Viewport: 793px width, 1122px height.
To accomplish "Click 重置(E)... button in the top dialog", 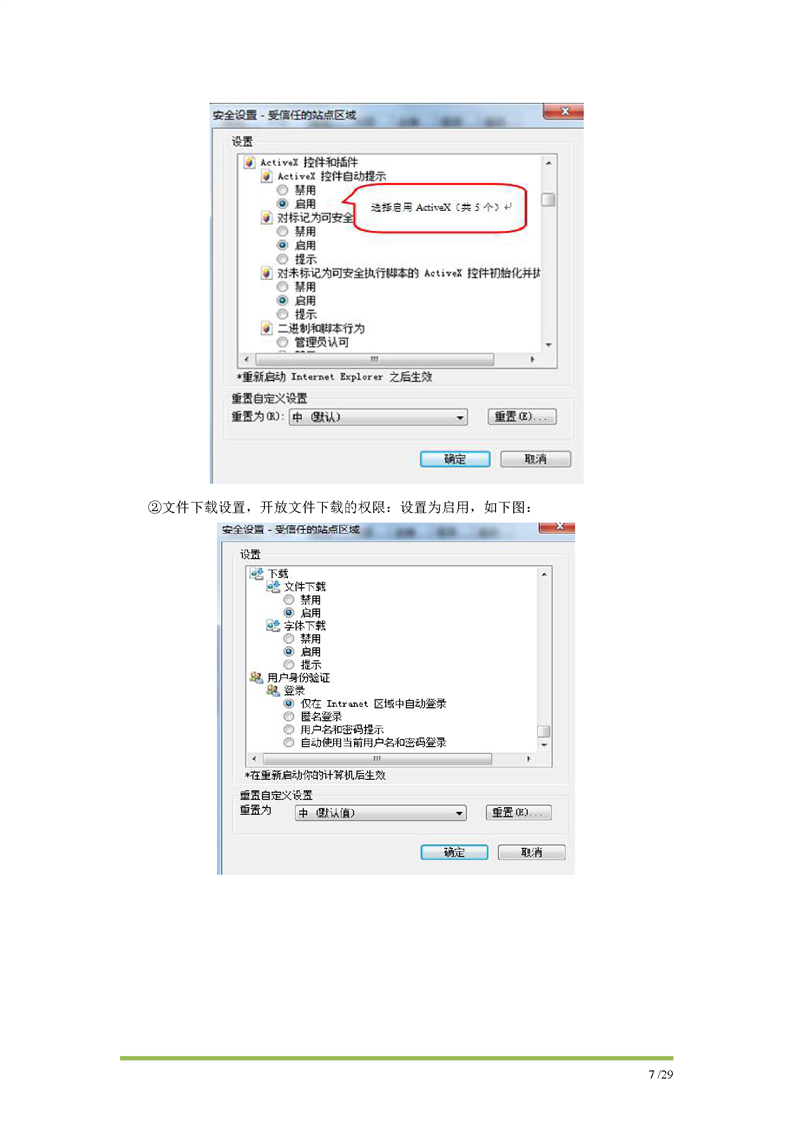I will click(x=522, y=416).
